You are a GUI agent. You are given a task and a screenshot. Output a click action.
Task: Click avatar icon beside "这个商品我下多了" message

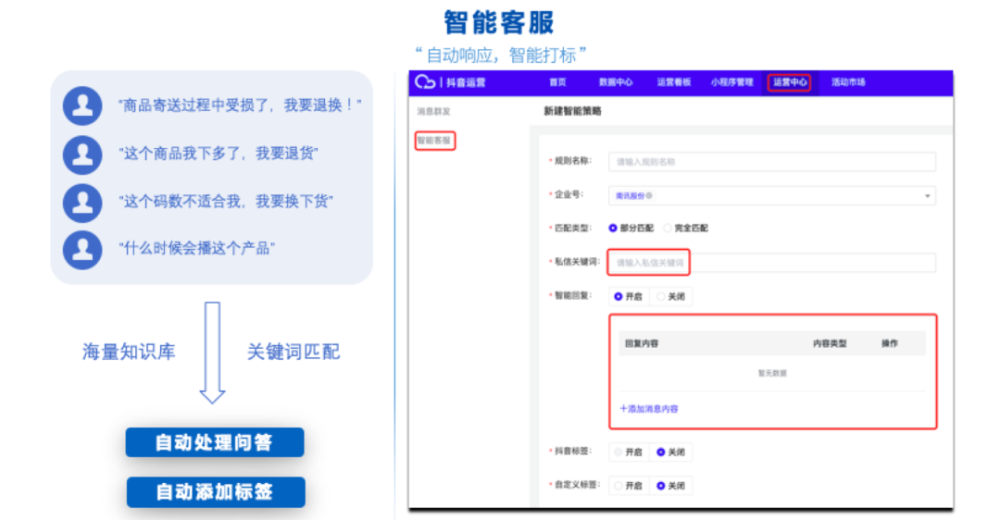pos(82,154)
